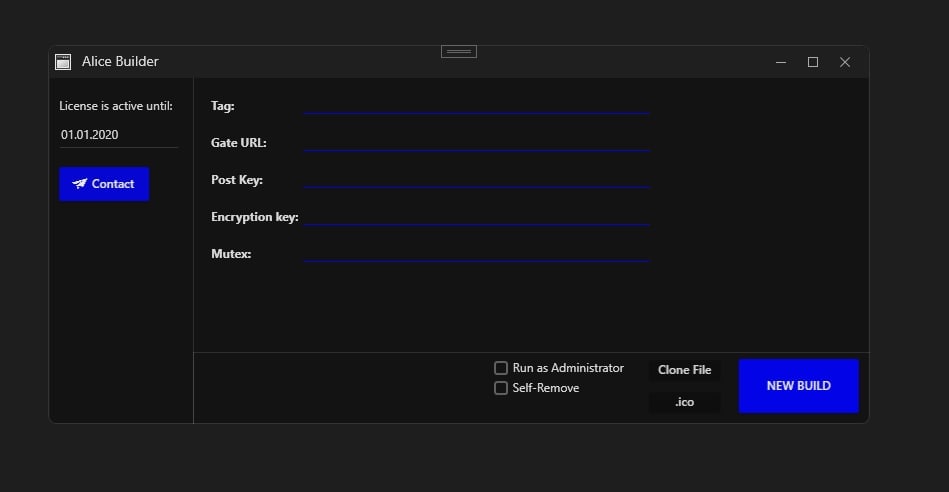Viewport: 949px width, 492px height.
Task: Click the Alice Builder window icon
Action: click(x=63, y=62)
